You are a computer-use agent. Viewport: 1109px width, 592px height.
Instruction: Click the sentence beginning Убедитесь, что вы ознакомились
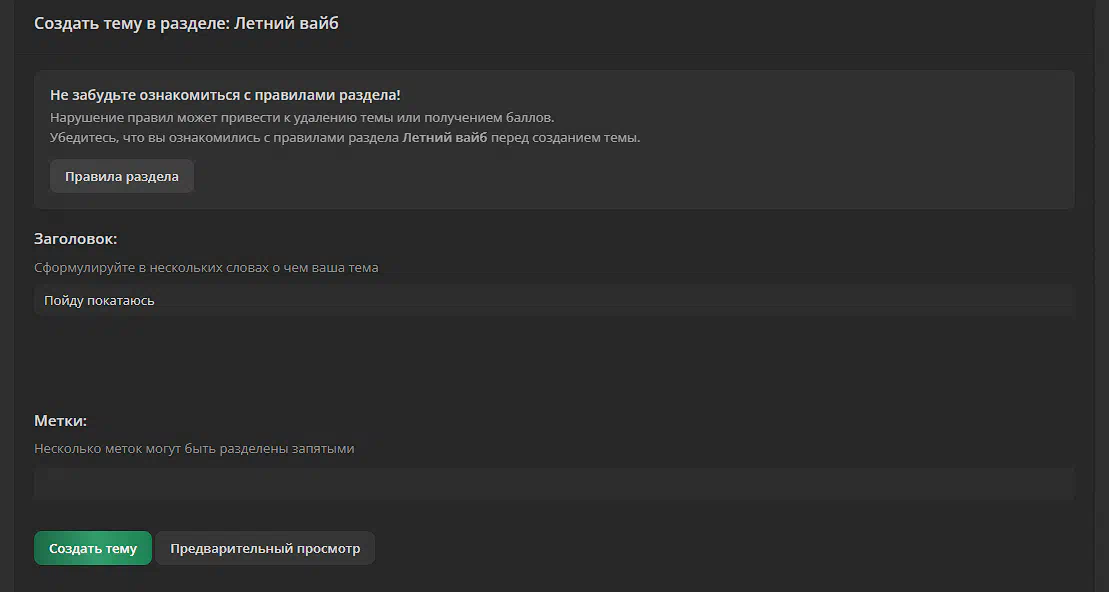point(344,137)
